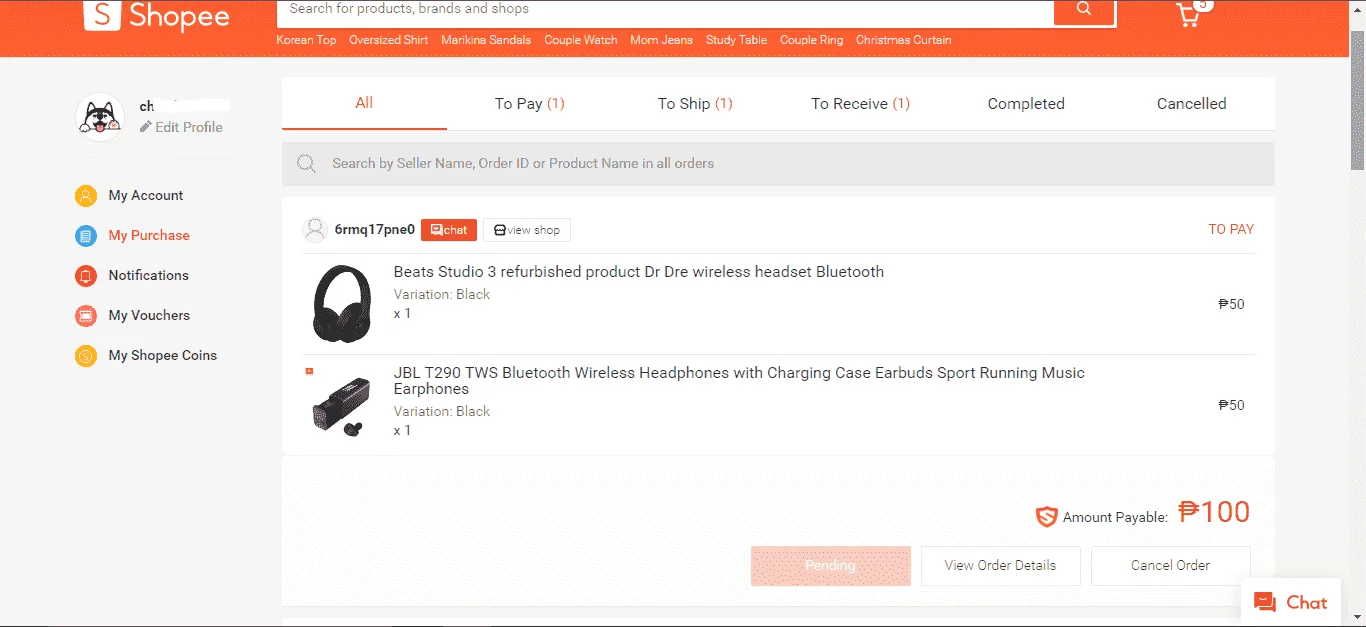1366x627 pixels.
Task: Click the Shopee Guarantee shield icon
Action: point(1046,517)
